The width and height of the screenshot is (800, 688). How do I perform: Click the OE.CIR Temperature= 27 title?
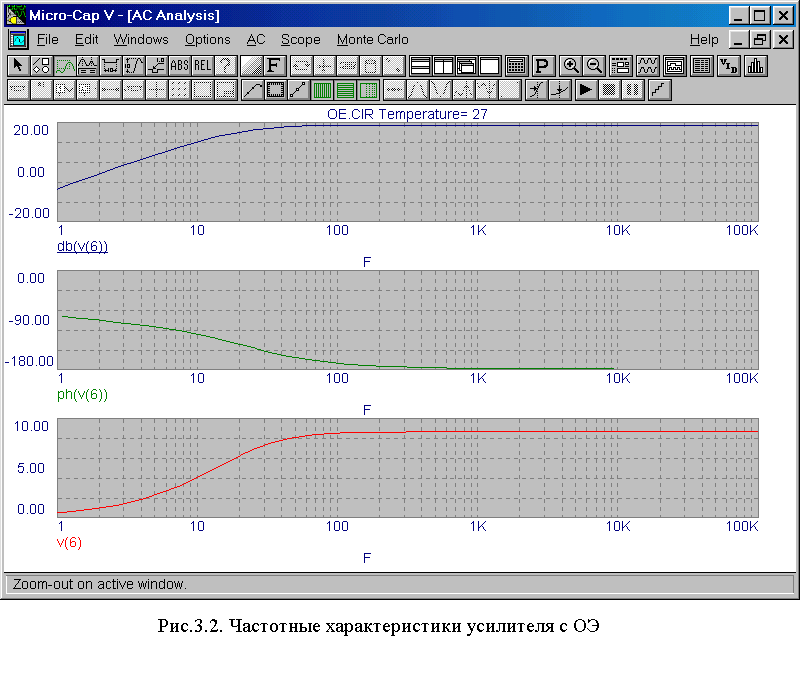click(x=407, y=114)
